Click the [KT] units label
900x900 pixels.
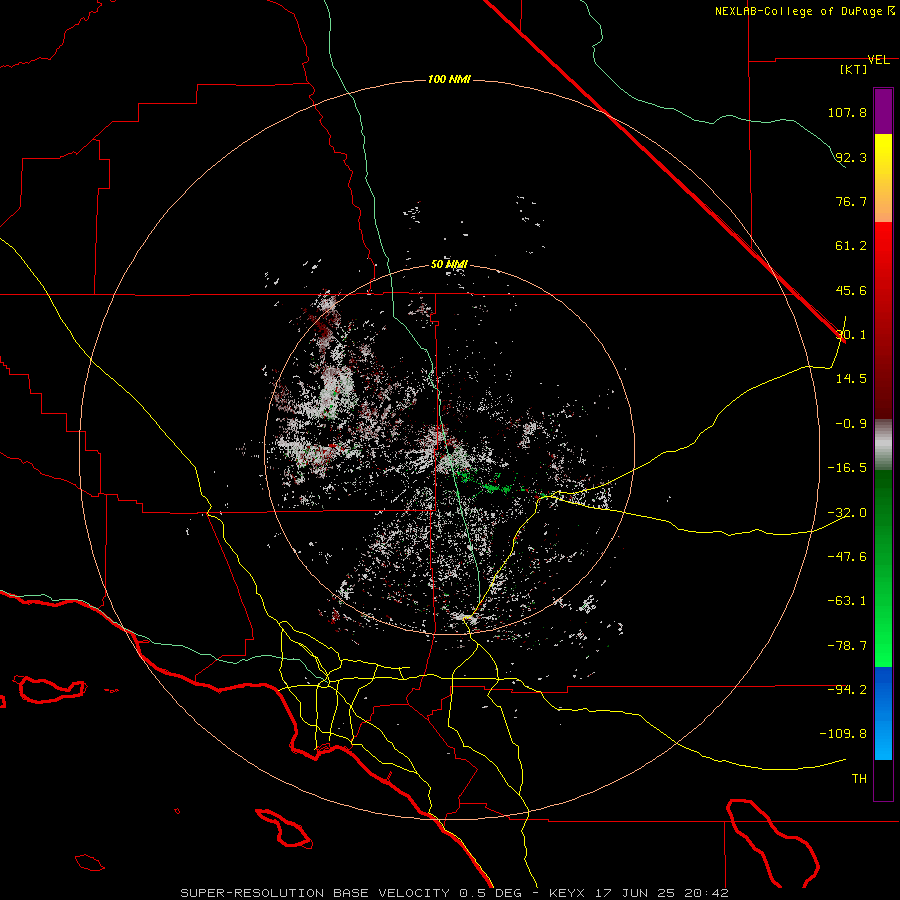click(854, 69)
